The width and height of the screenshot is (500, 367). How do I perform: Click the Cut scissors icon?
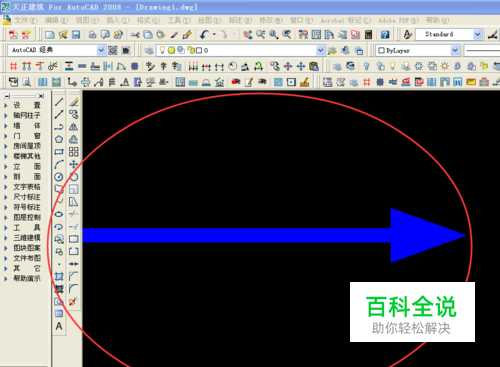[x=135, y=34]
